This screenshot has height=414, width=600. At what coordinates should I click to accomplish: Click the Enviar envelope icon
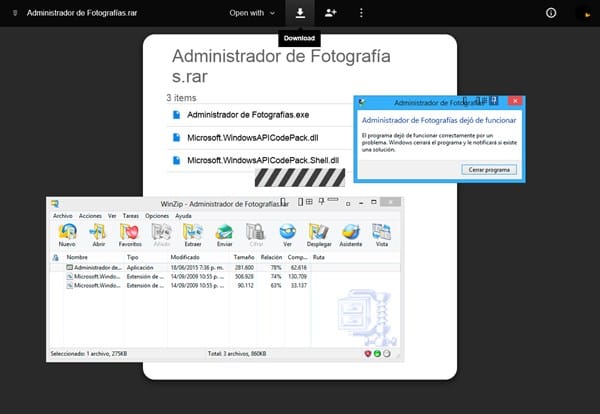[224, 234]
